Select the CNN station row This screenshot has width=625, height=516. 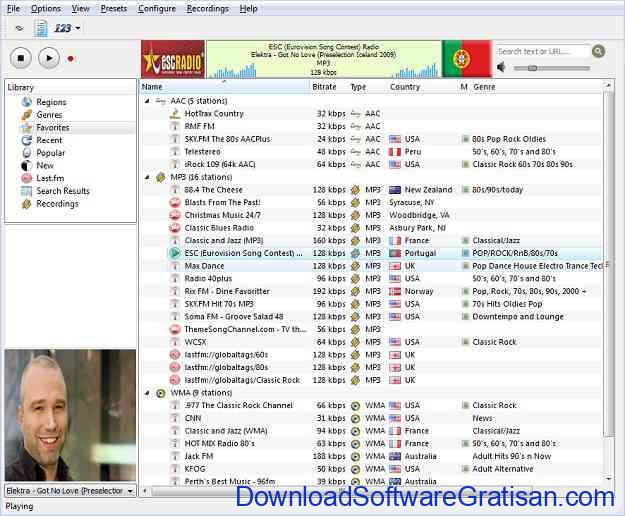[x=371, y=418]
